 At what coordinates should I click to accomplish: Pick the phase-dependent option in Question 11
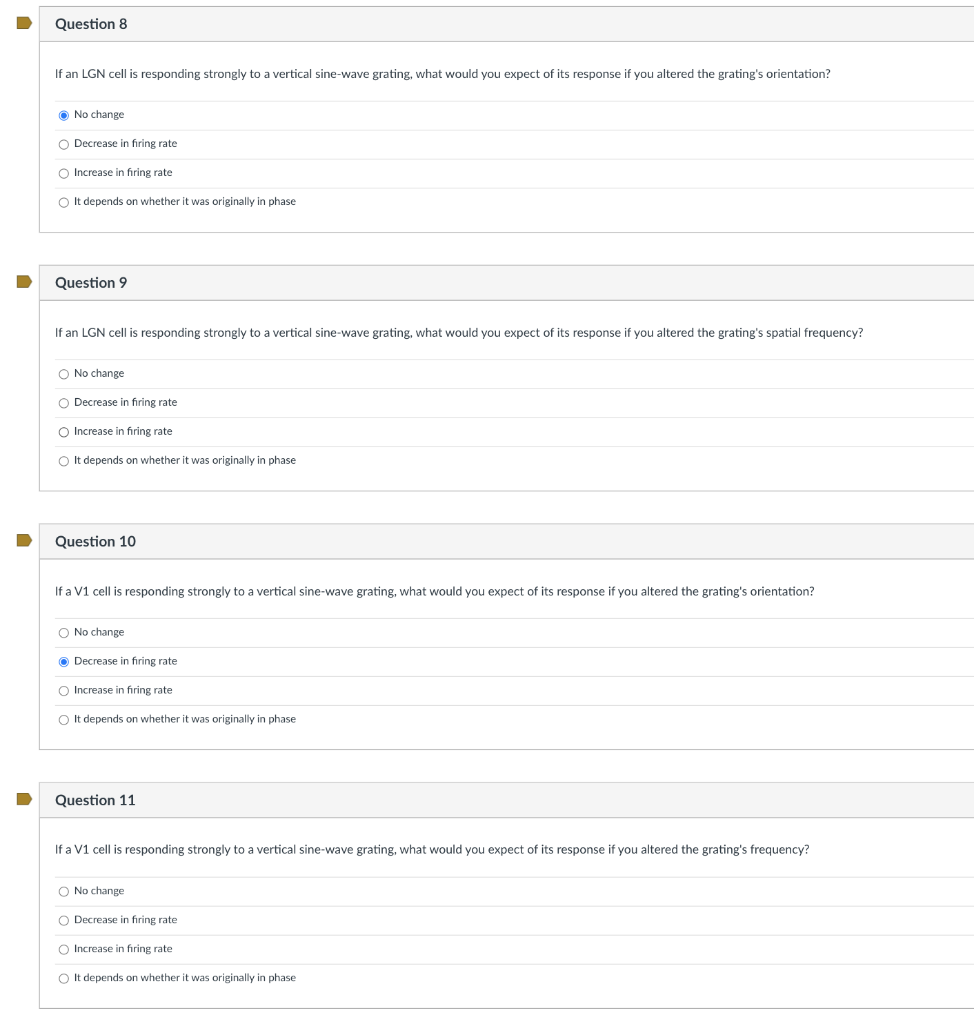tap(64, 978)
